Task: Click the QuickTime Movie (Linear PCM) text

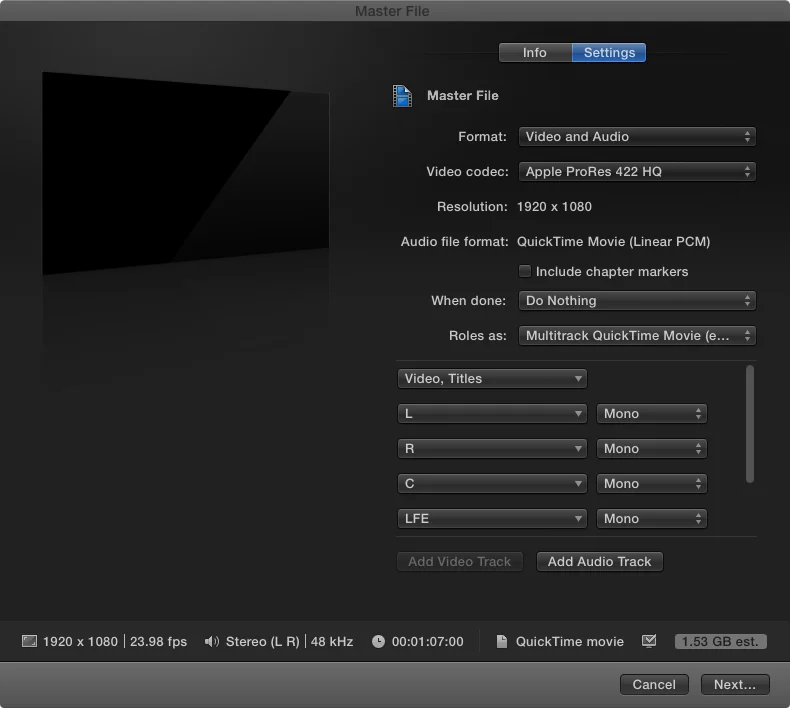Action: (x=613, y=242)
